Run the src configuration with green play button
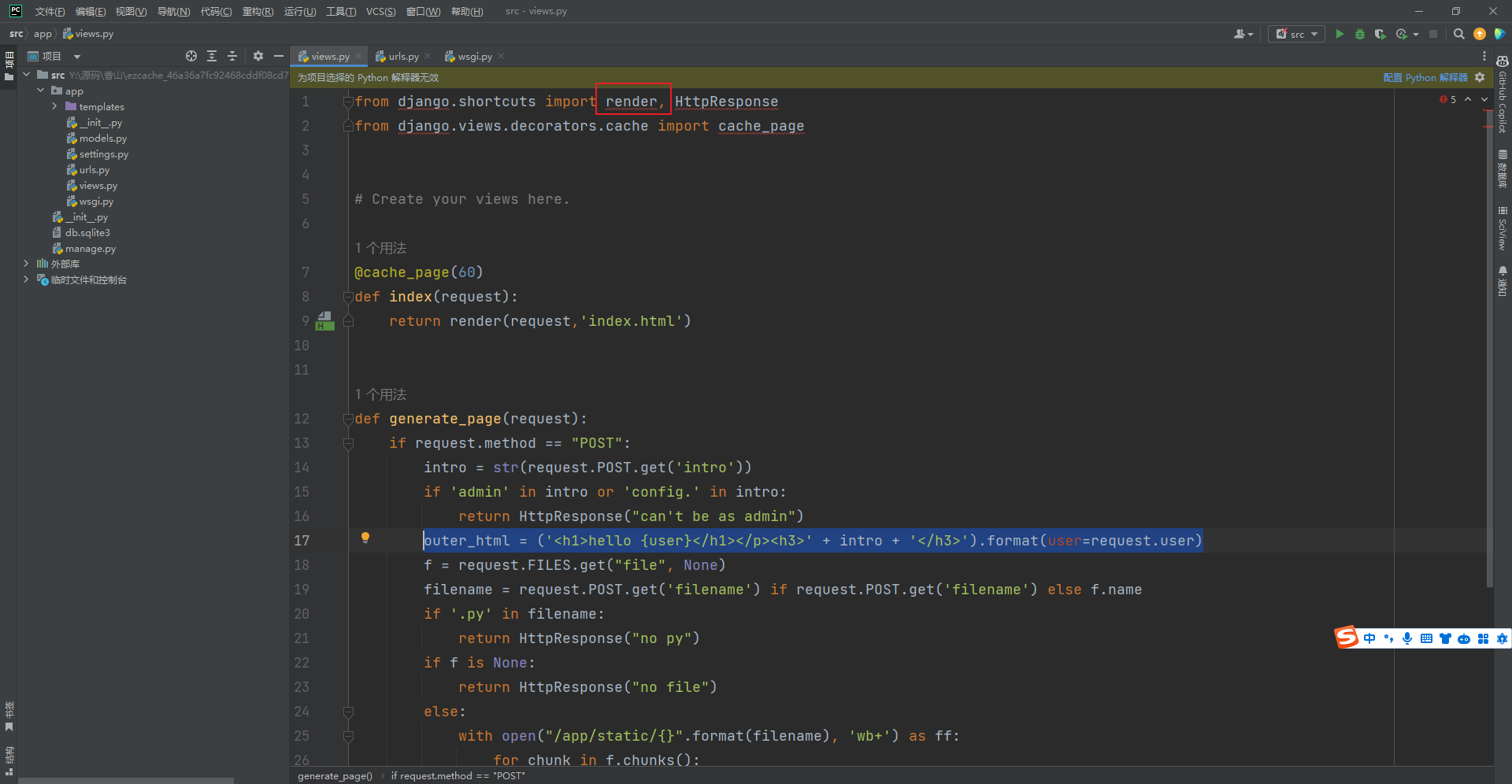This screenshot has width=1512, height=784. click(1340, 34)
